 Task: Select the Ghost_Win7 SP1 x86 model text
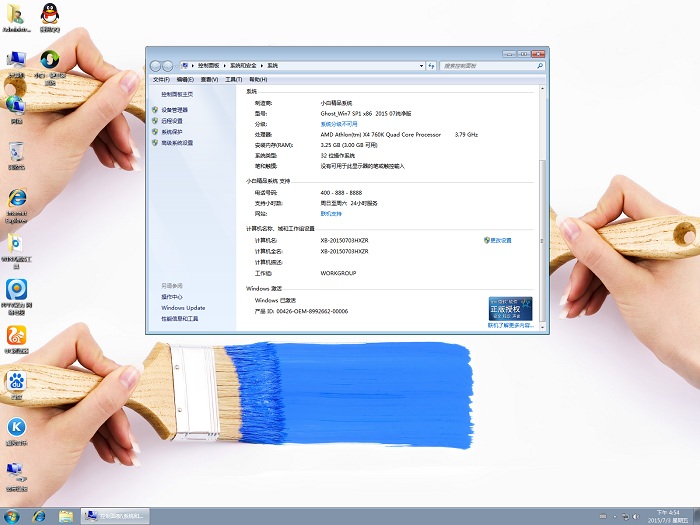point(366,114)
